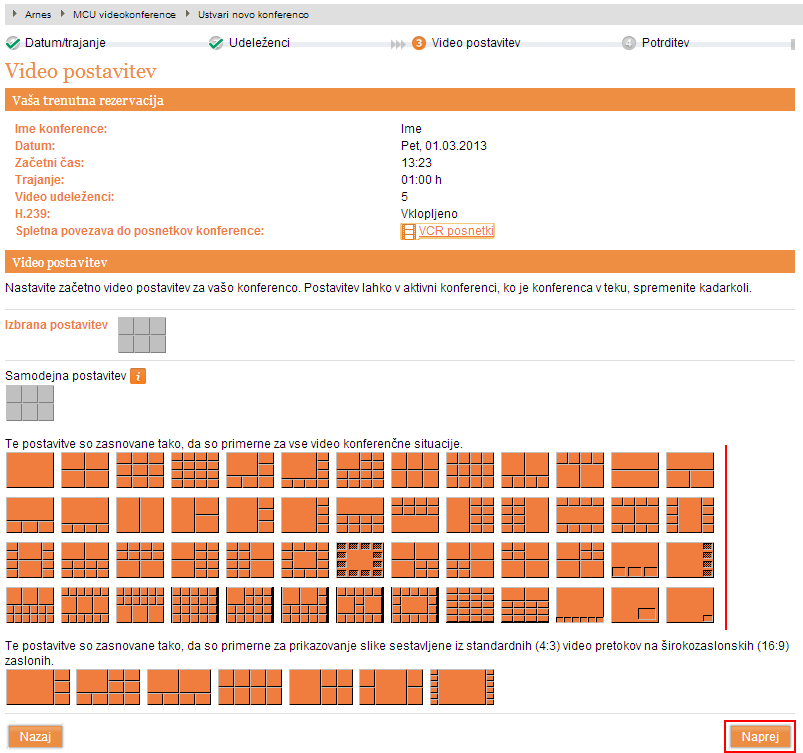This screenshot has width=803, height=753.
Task: Select picture-in-picture layout with medium corner inset
Action: point(635,605)
